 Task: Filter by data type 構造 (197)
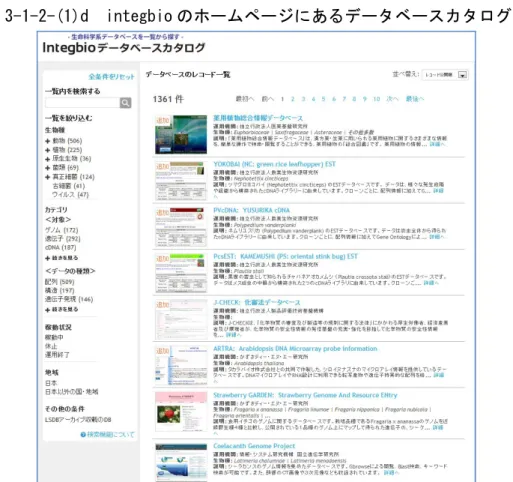tap(59, 291)
